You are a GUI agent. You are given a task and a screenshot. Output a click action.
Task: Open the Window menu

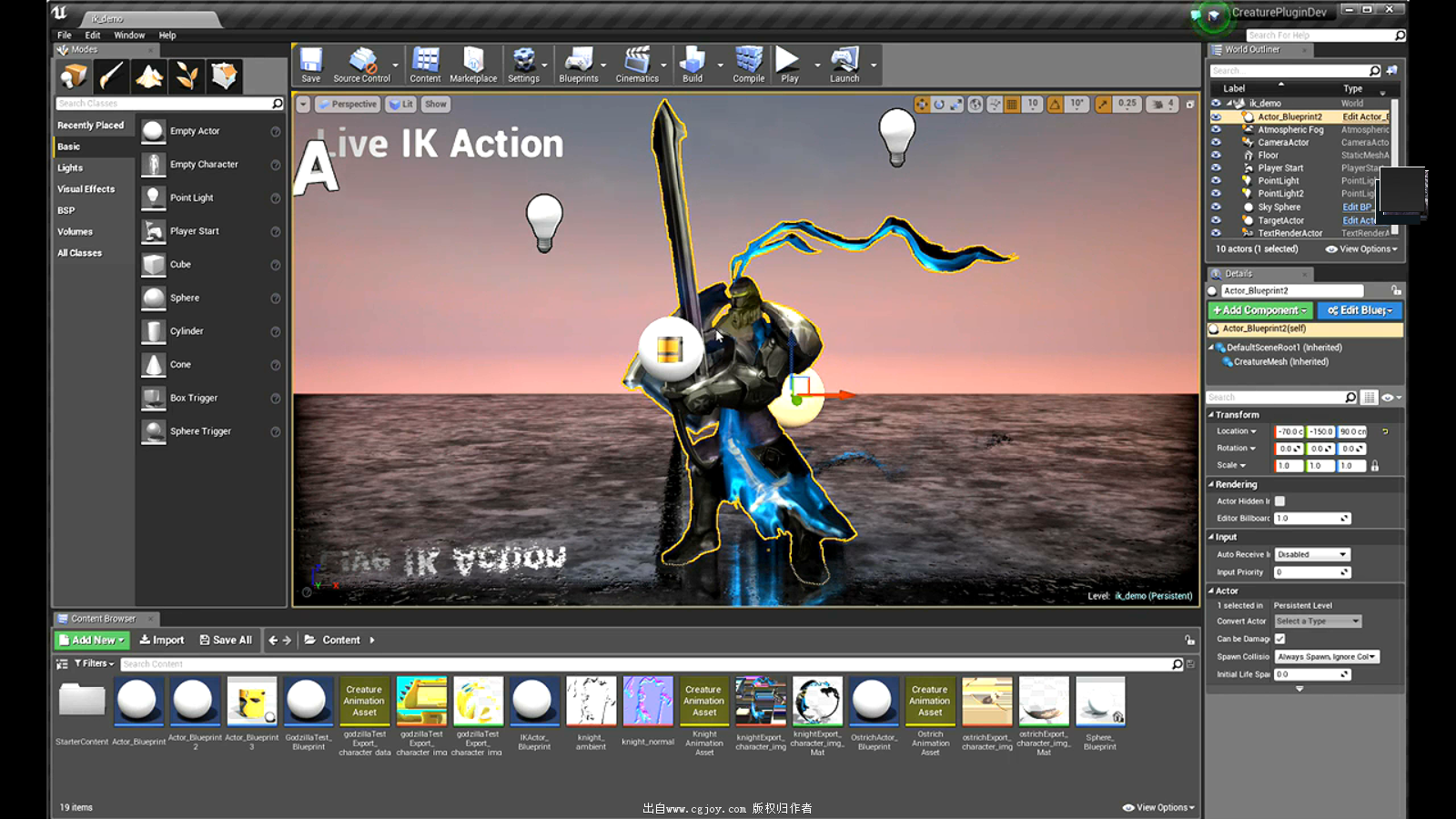pos(129,35)
